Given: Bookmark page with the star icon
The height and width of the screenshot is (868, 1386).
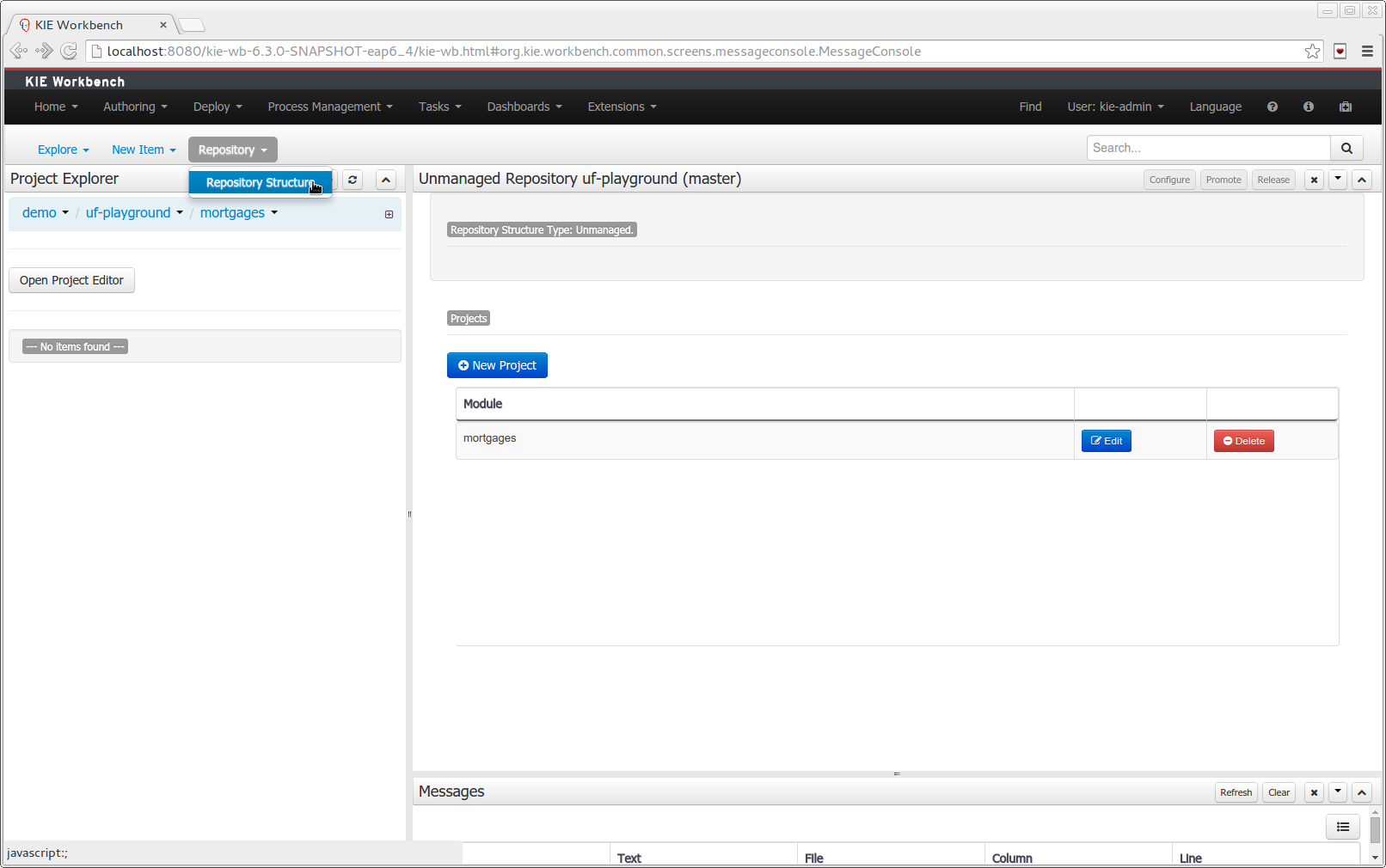Looking at the screenshot, I should pyautogui.click(x=1312, y=52).
